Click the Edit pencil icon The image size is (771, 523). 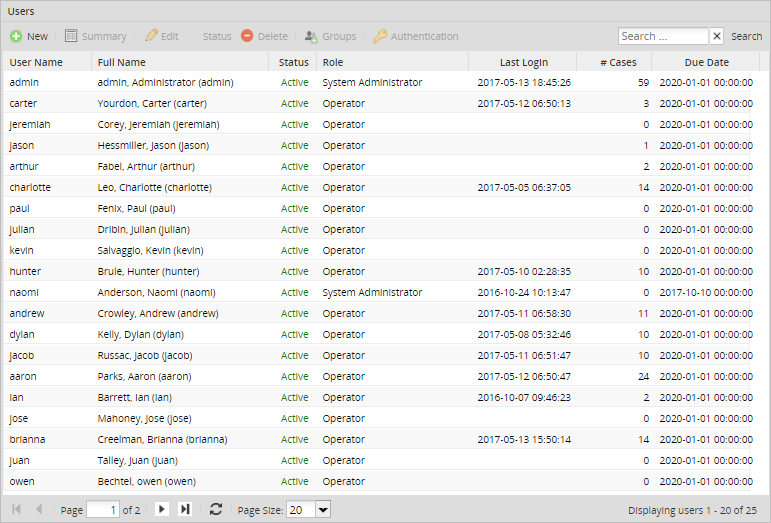[x=151, y=36]
